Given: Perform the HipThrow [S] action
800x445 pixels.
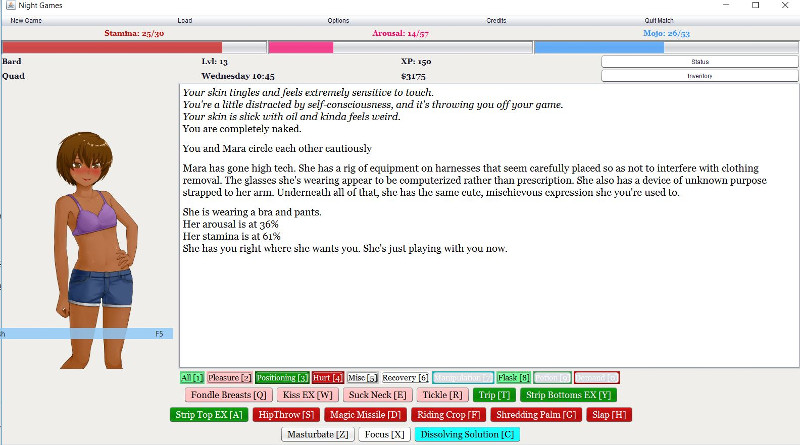Looking at the screenshot, I should pos(285,414).
